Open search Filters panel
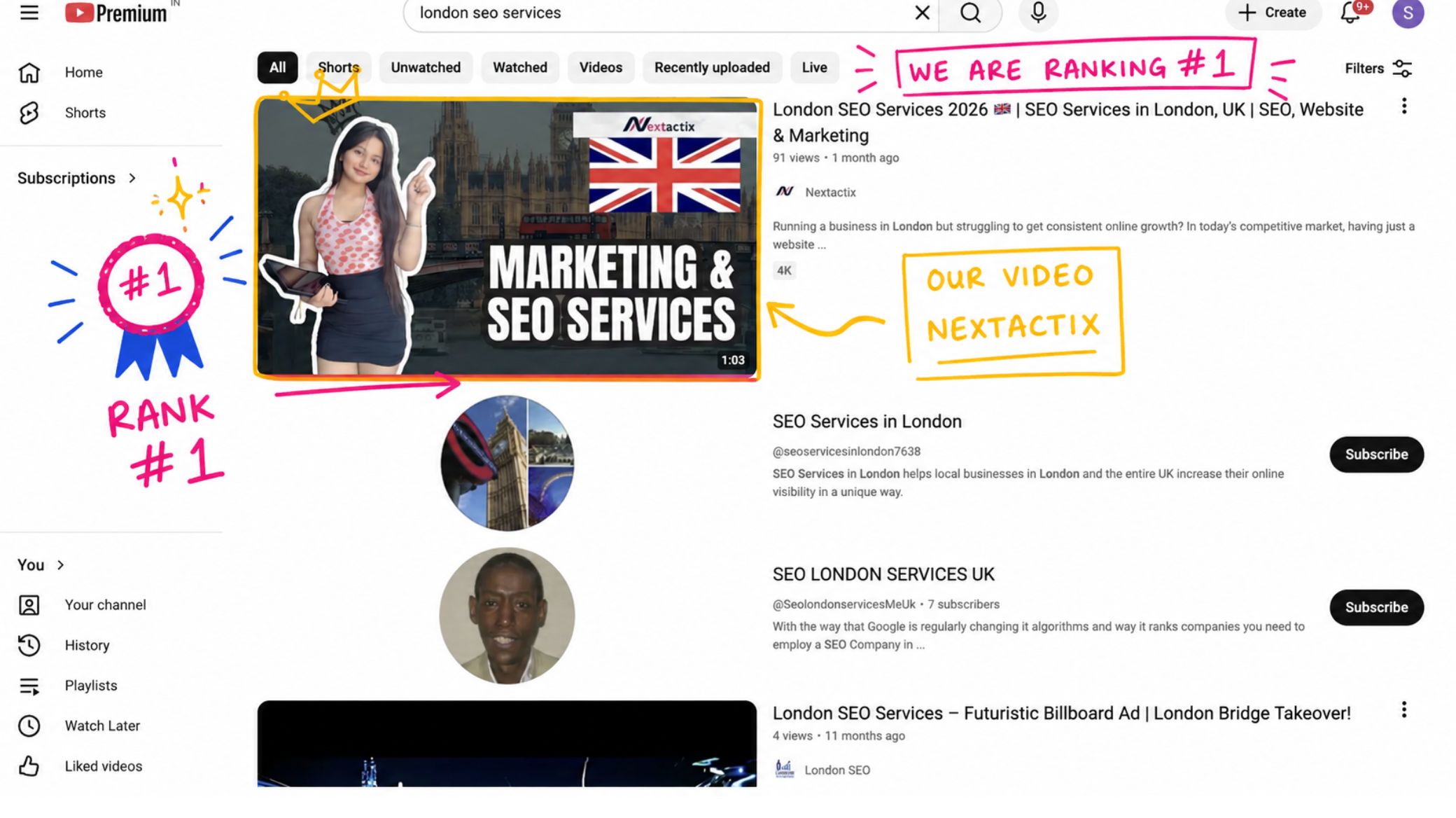Viewport: 1456px width, 818px height. 1378,68
